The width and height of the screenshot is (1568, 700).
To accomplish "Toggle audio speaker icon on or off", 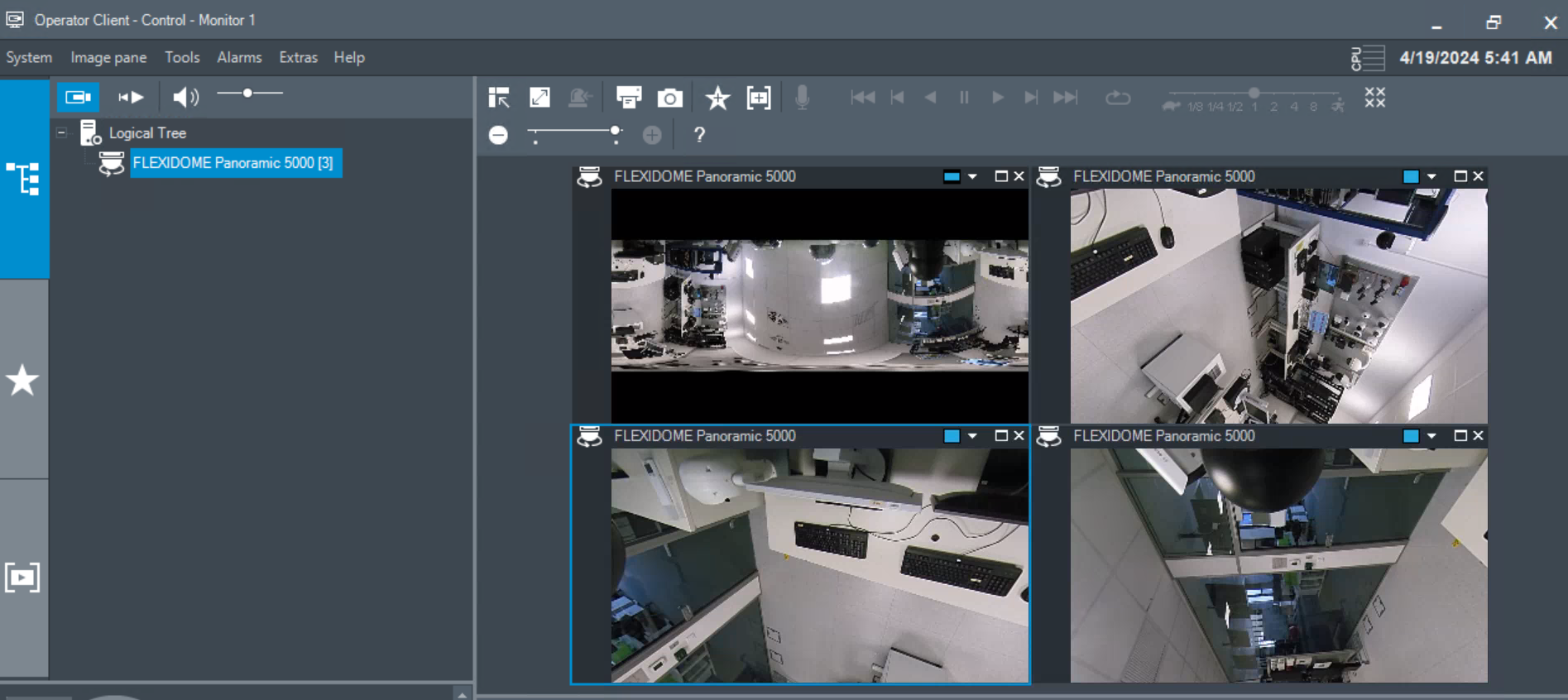I will [x=185, y=98].
